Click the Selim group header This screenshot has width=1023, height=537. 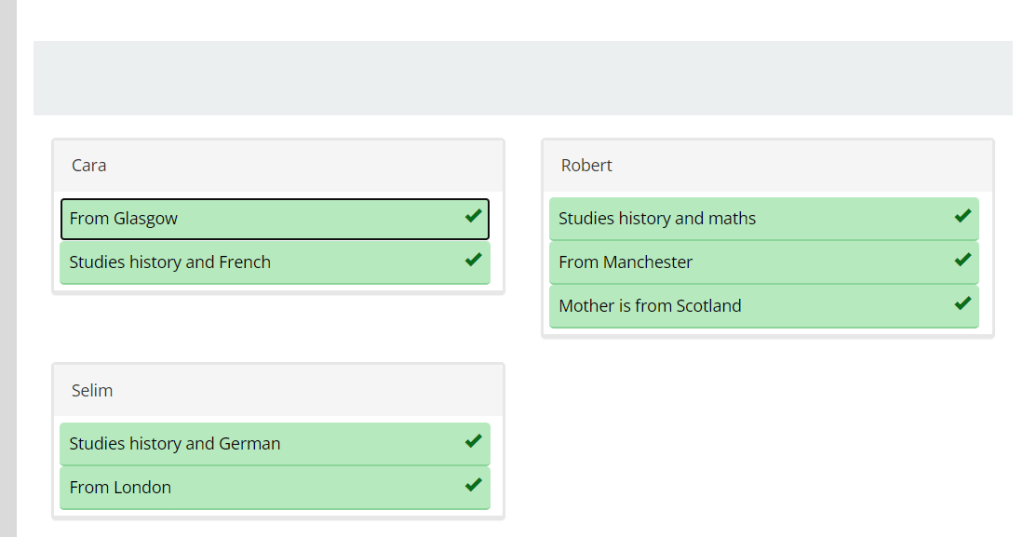[x=278, y=391]
